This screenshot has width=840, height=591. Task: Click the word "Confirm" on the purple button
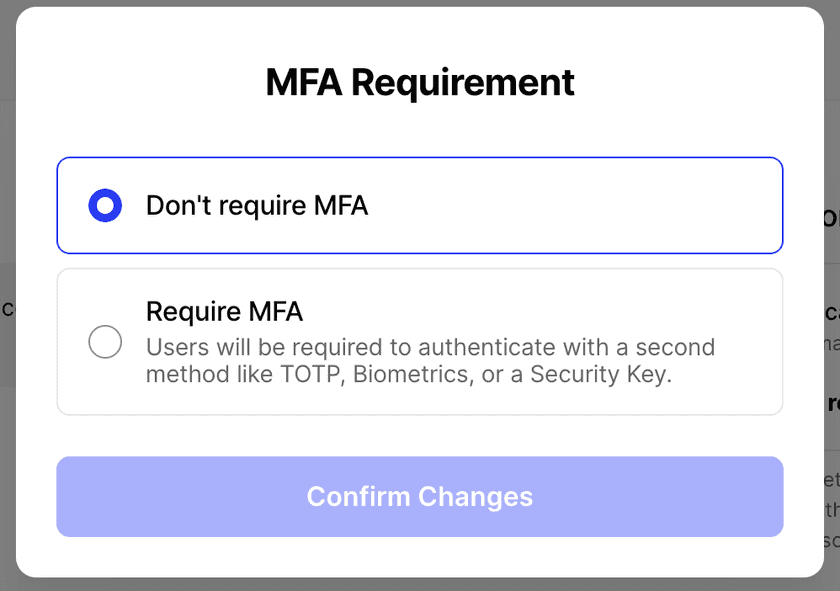358,497
